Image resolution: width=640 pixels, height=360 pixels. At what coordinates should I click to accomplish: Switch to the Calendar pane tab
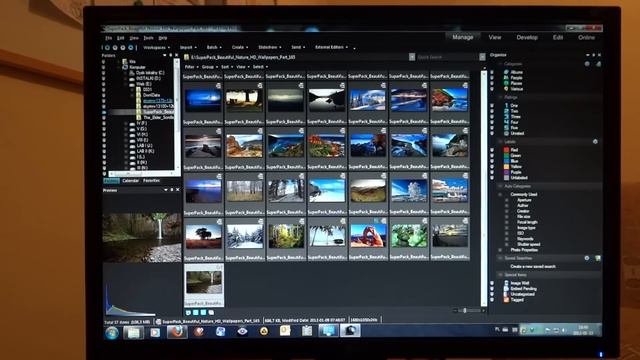tap(130, 180)
